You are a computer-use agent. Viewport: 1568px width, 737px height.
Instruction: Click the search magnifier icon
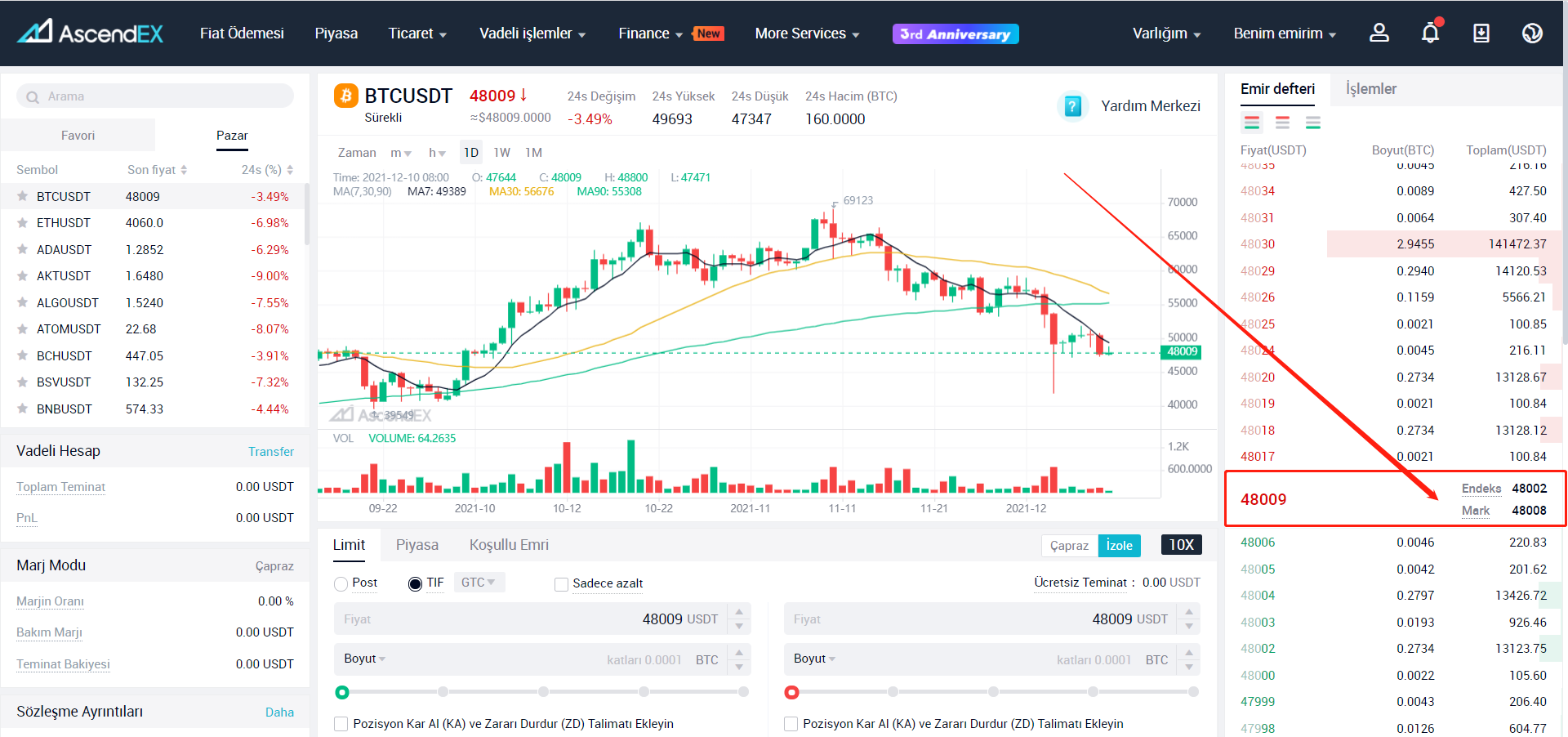click(33, 97)
